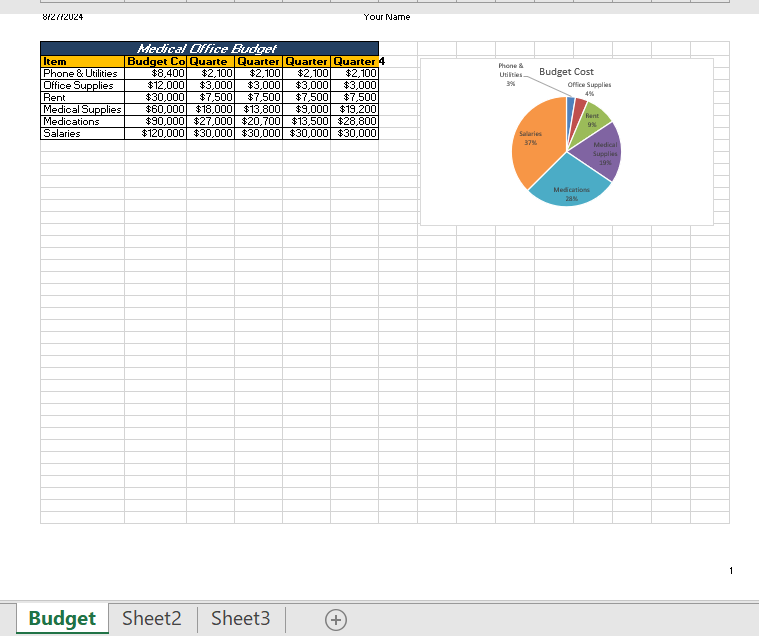Click the Item header cell
The image size is (759, 636).
click(82, 61)
